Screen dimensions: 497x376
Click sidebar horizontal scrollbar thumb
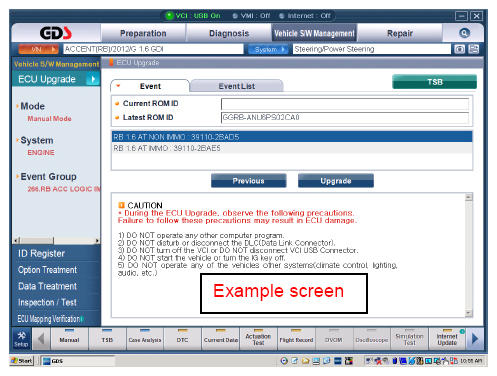(x=37, y=240)
